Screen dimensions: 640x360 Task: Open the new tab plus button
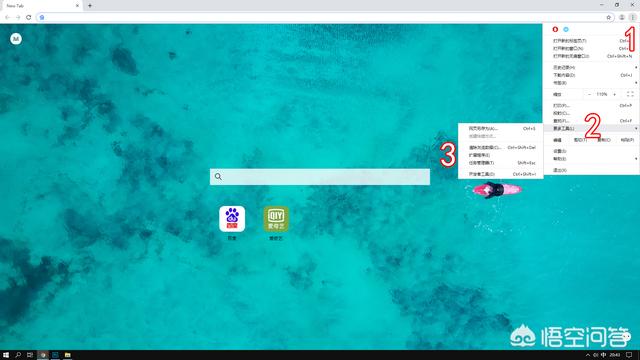90,6
